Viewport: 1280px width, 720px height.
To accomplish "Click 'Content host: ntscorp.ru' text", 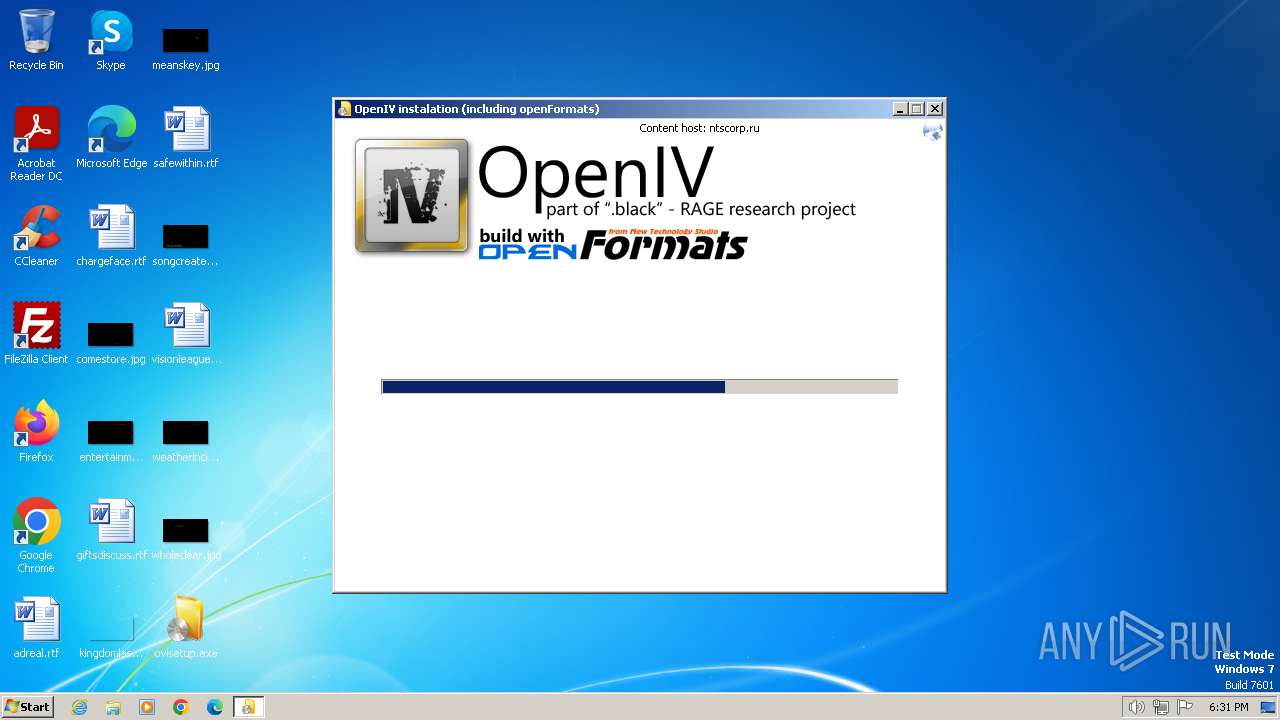I will [x=699, y=128].
